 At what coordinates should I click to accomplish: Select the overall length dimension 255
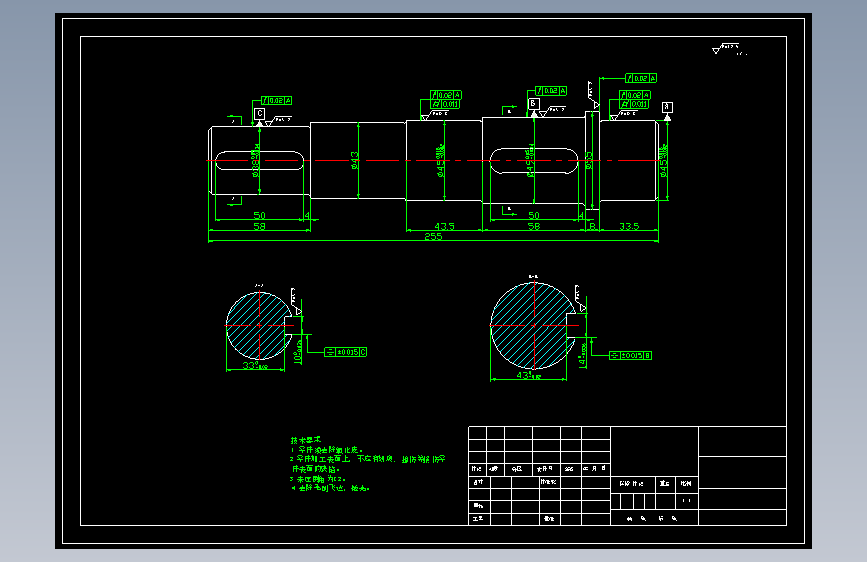click(x=433, y=236)
